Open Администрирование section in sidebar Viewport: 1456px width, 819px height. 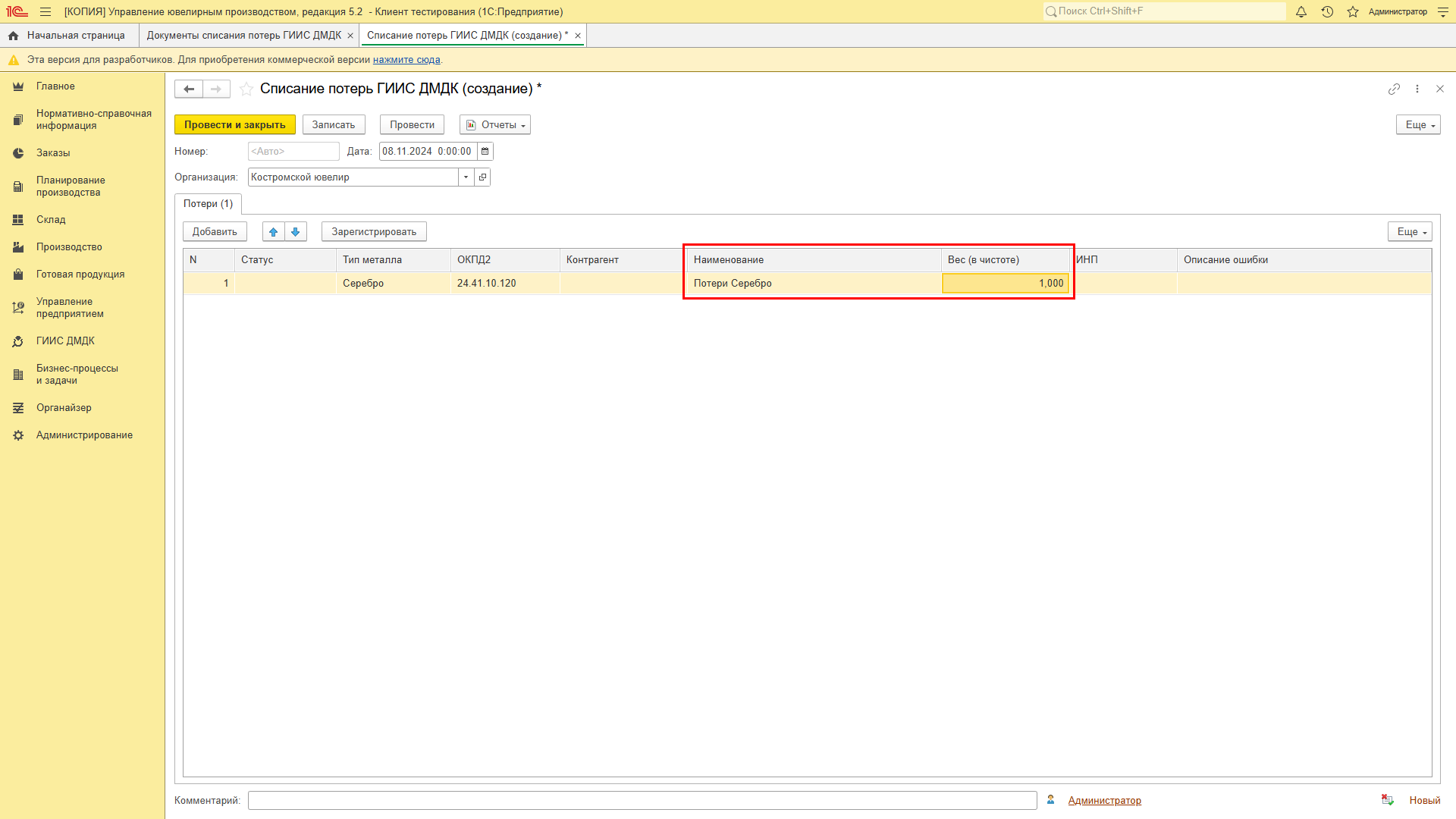tap(84, 435)
